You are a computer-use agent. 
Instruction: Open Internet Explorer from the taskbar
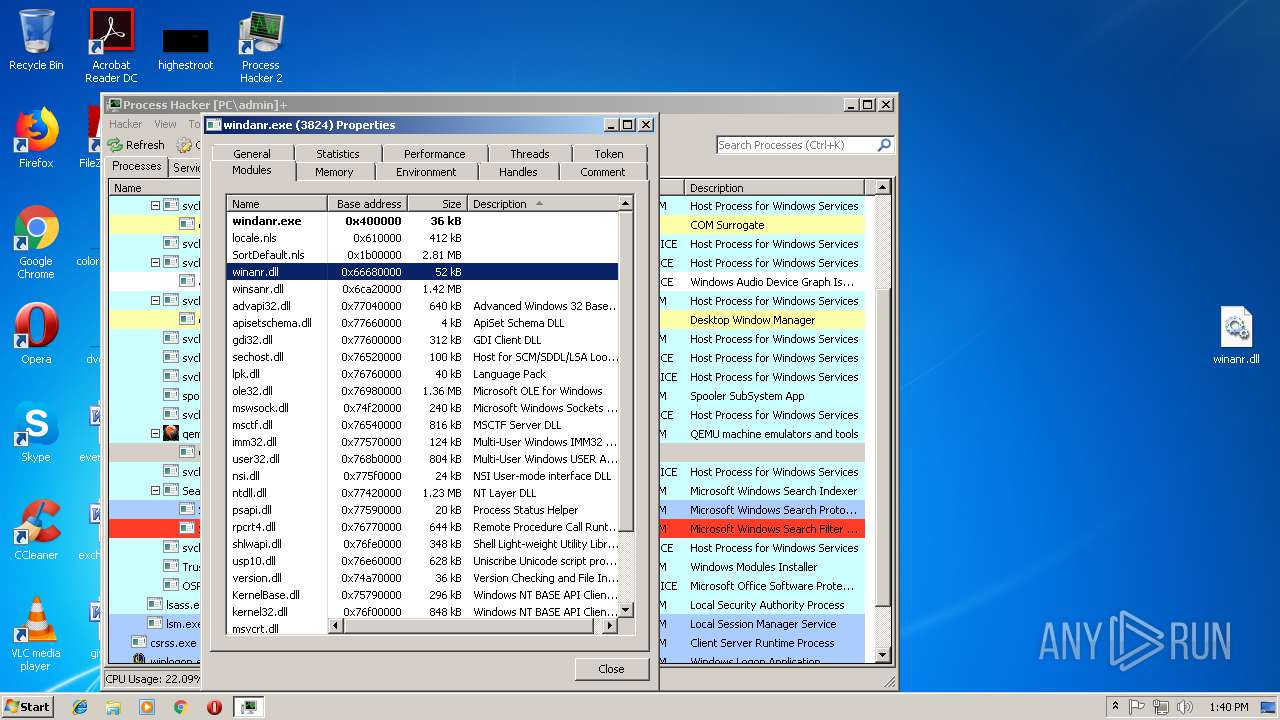click(x=80, y=707)
